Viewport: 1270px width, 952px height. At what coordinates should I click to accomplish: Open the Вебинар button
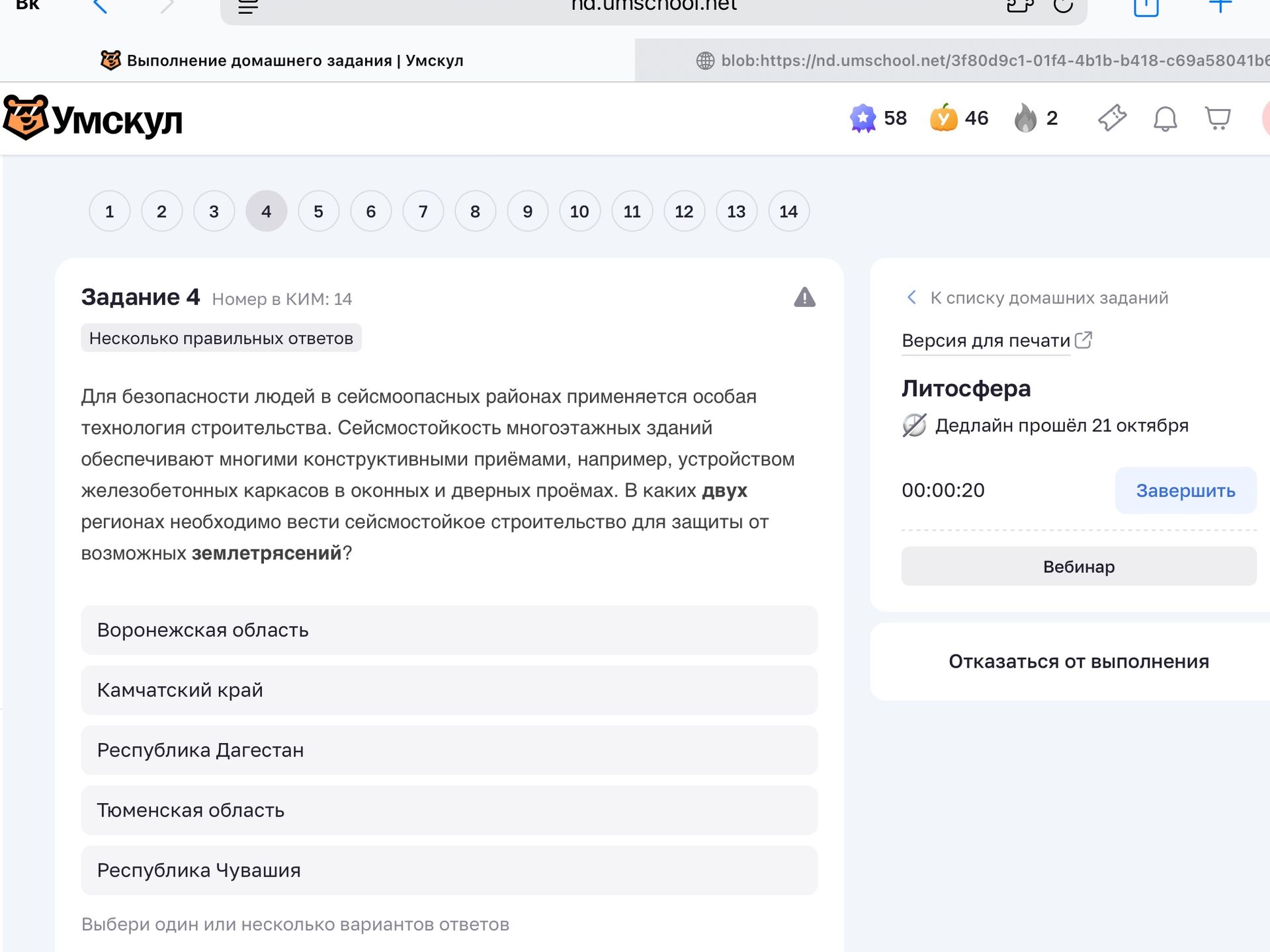click(x=1078, y=567)
